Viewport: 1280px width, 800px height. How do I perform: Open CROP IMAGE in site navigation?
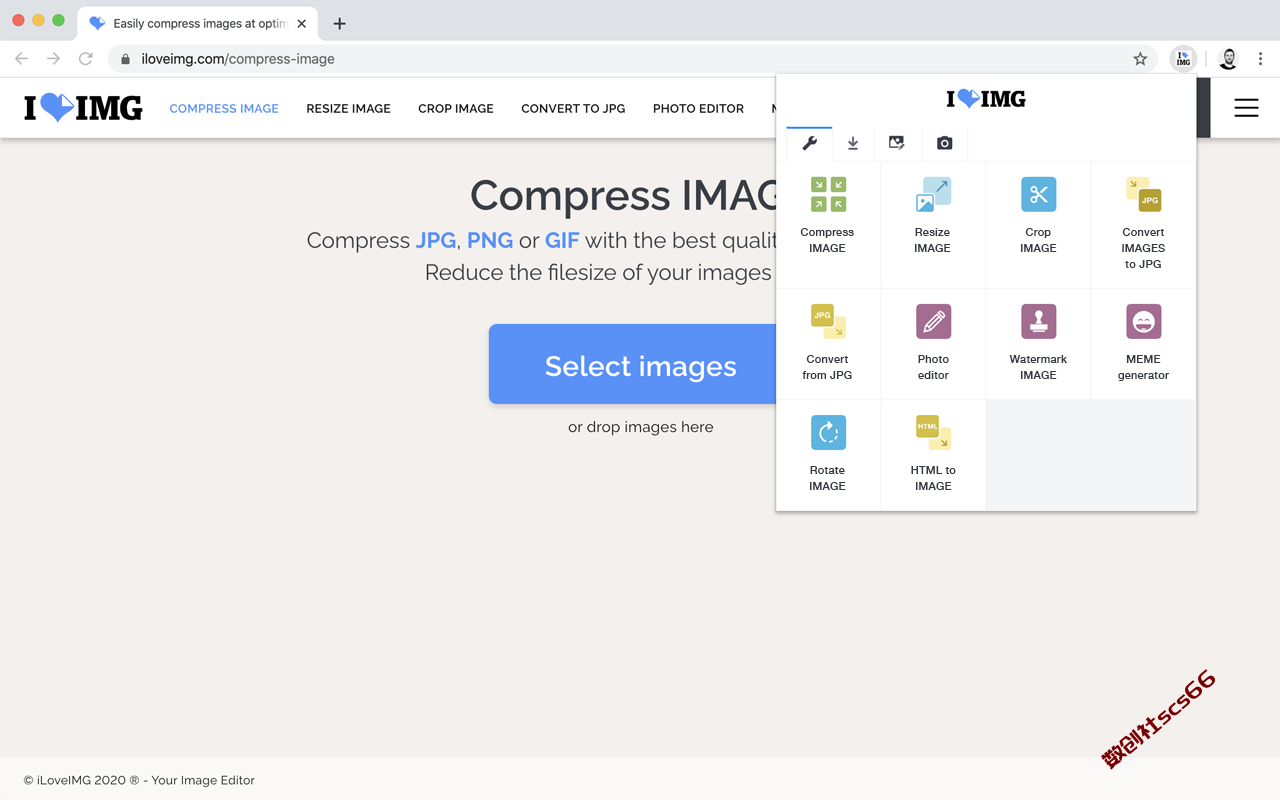[456, 108]
